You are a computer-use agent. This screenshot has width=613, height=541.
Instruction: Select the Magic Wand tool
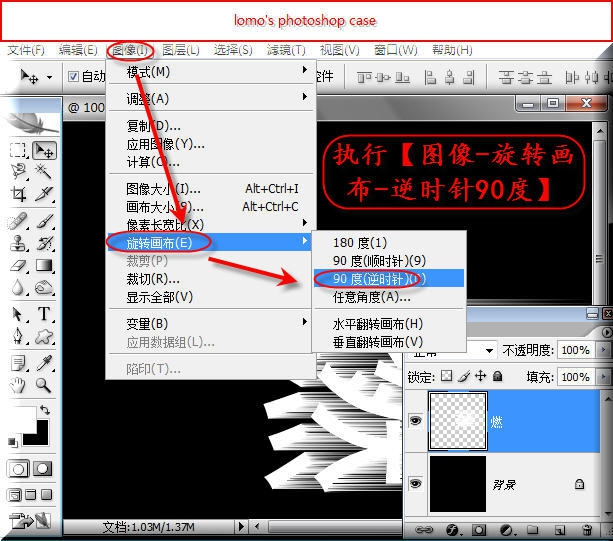pos(43,171)
